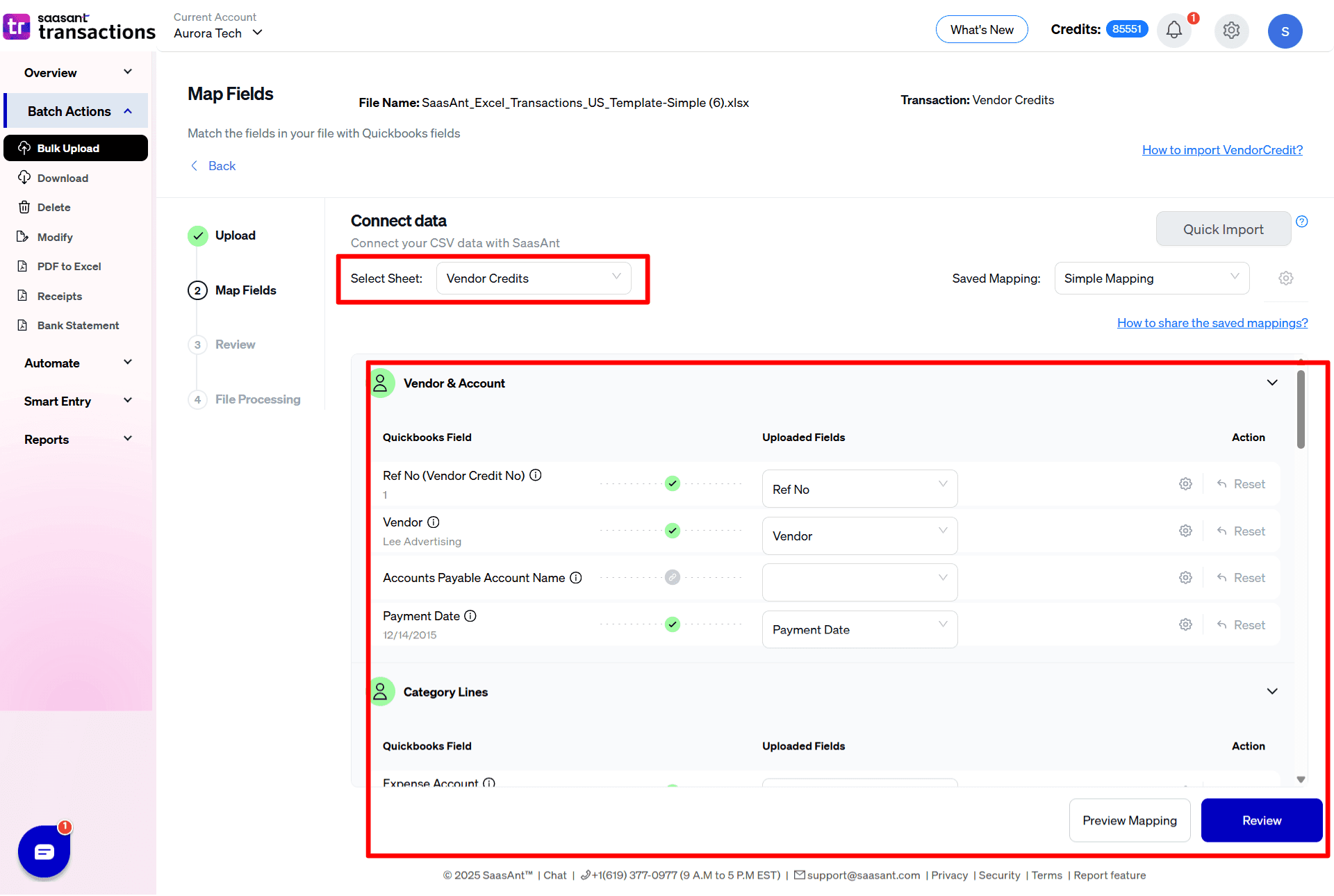The image size is (1334, 896).
Task: Expand the Smart Entry menu
Action: 58,401
